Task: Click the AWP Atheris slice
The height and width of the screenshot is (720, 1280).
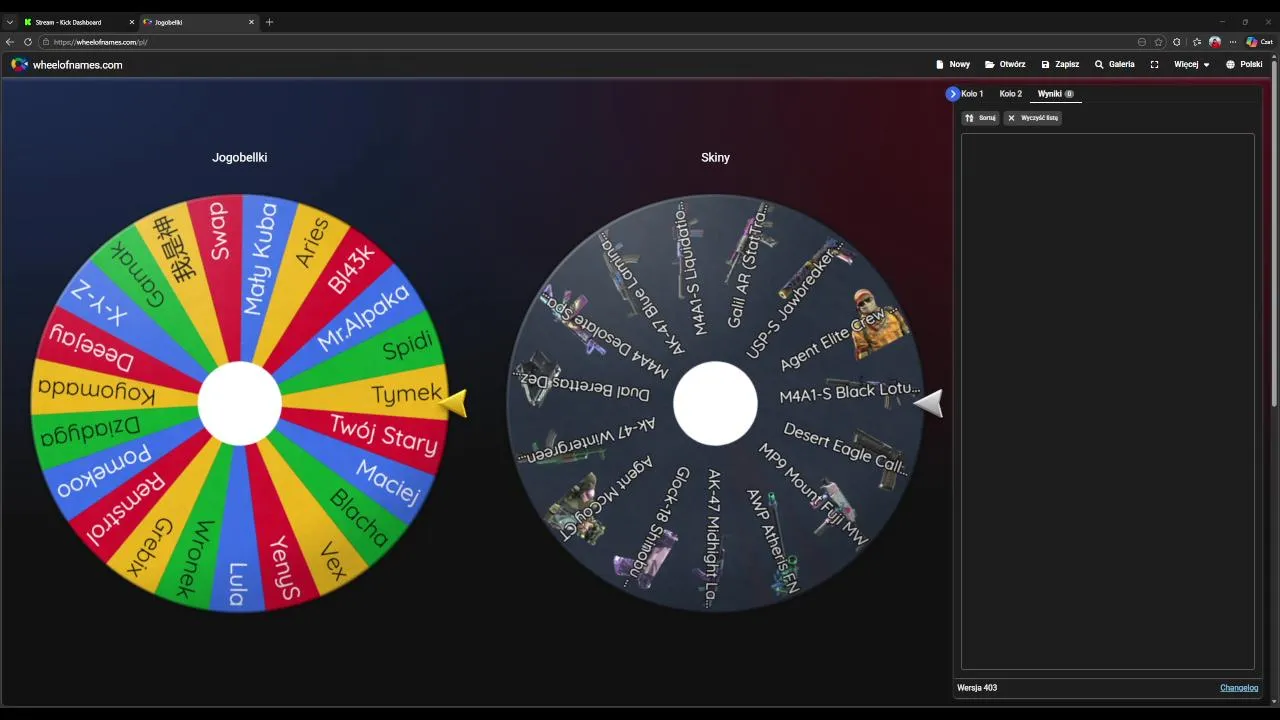Action: (x=773, y=542)
